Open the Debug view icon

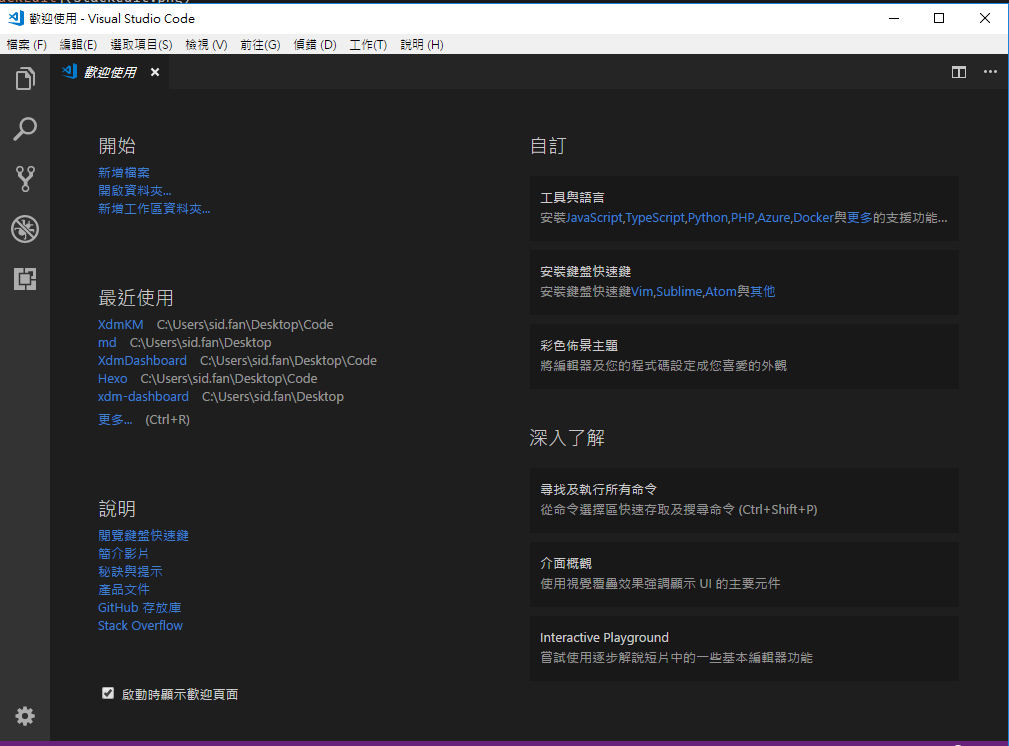[x=25, y=229]
